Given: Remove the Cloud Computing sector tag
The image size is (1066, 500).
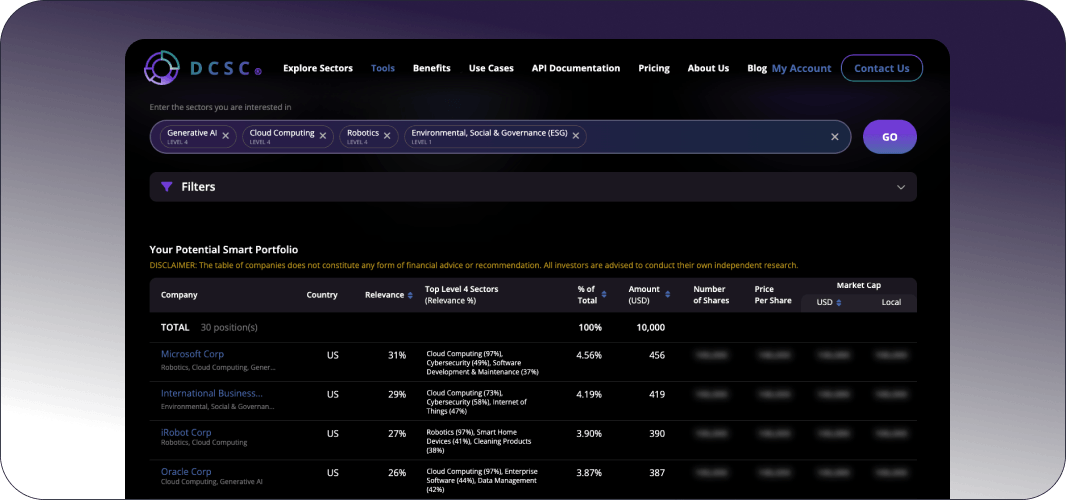Looking at the screenshot, I should click(323, 136).
